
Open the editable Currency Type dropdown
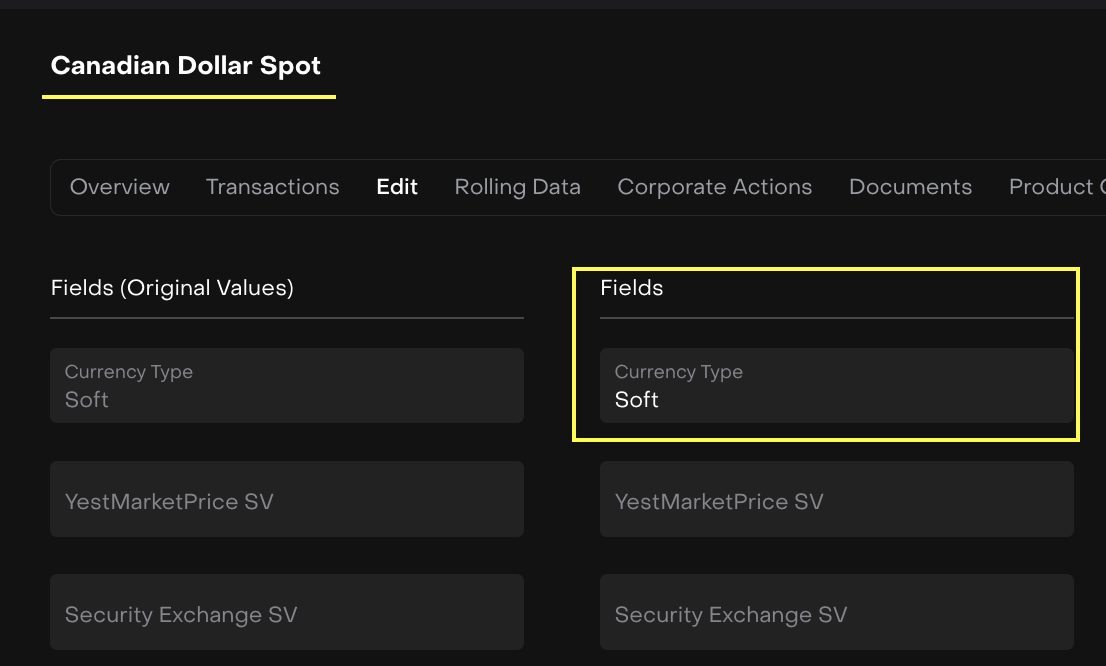click(836, 386)
